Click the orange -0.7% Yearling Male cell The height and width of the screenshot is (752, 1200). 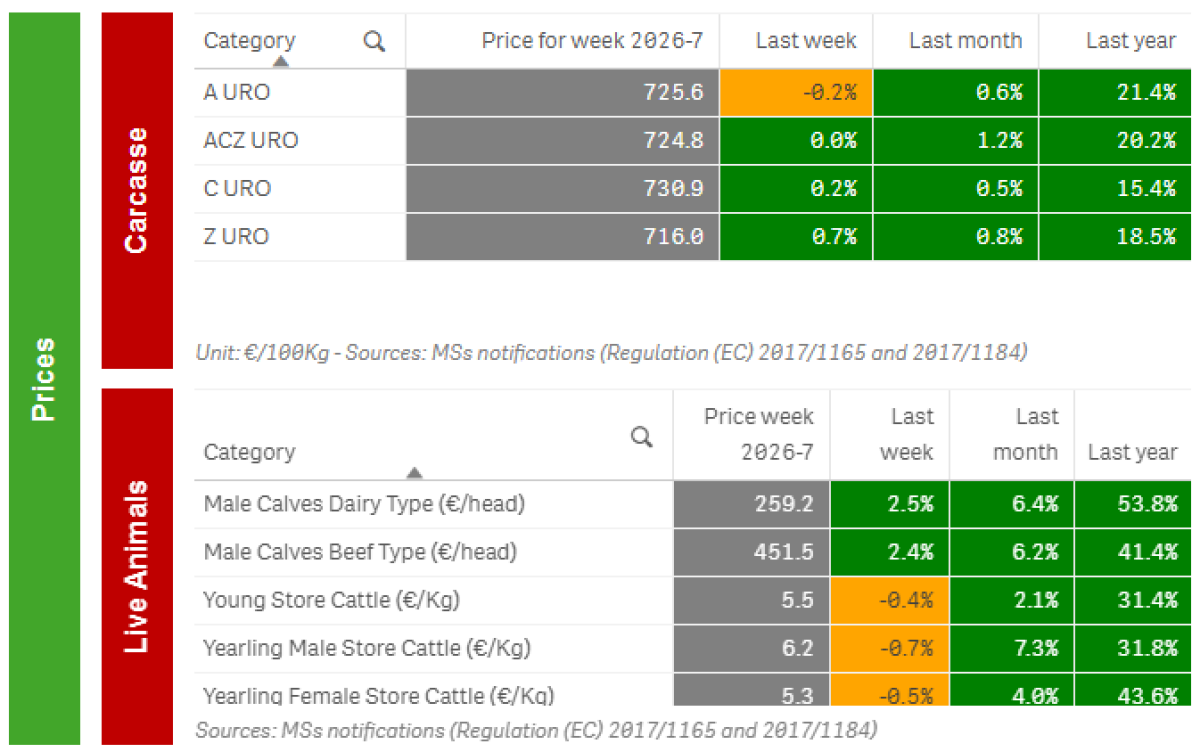(889, 648)
